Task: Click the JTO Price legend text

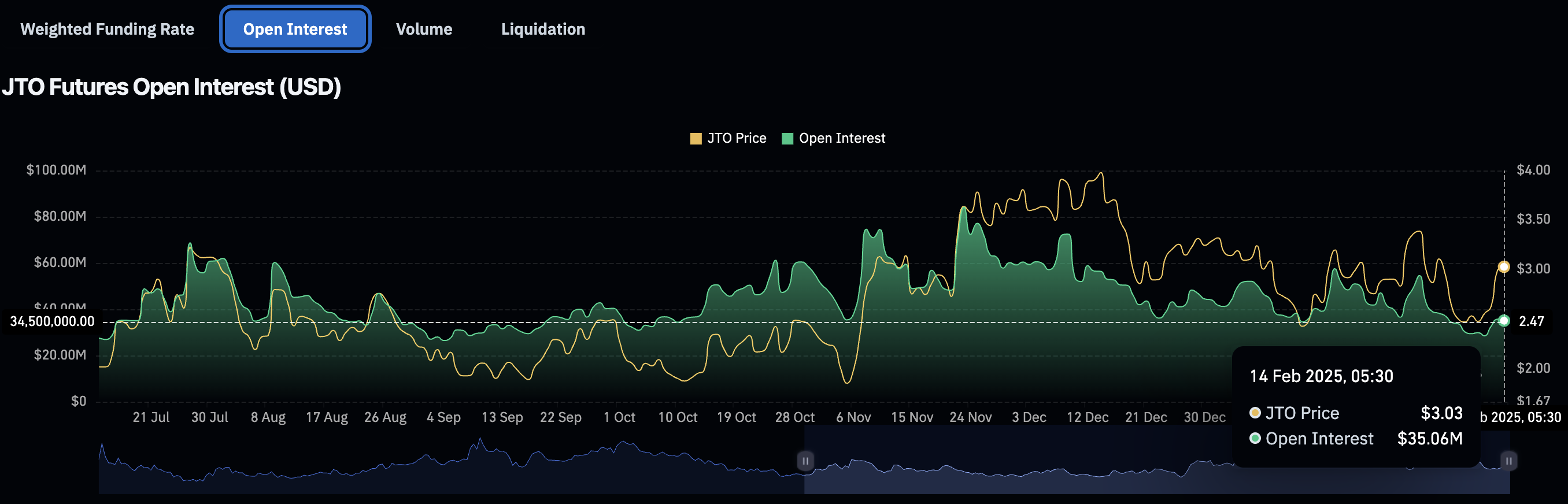Action: tap(736, 139)
